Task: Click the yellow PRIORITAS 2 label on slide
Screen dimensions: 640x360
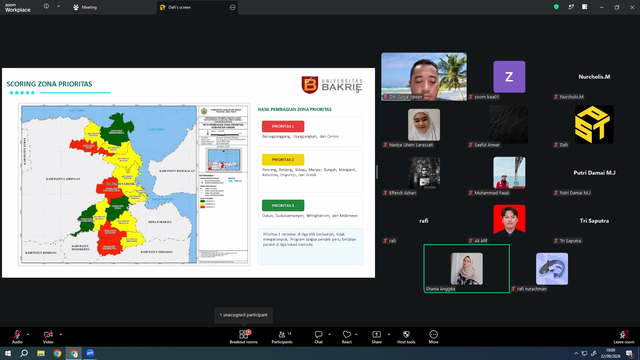Action: (x=283, y=160)
